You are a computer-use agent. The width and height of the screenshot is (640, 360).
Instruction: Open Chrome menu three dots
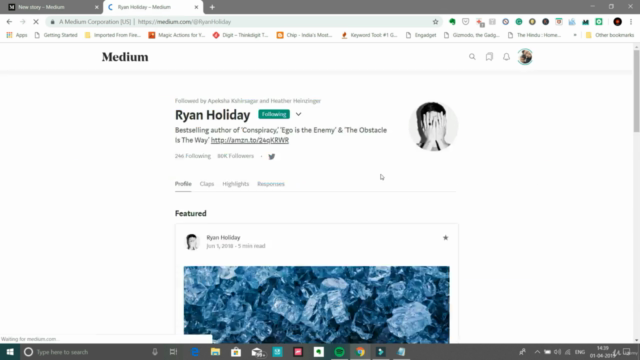click(x=631, y=22)
